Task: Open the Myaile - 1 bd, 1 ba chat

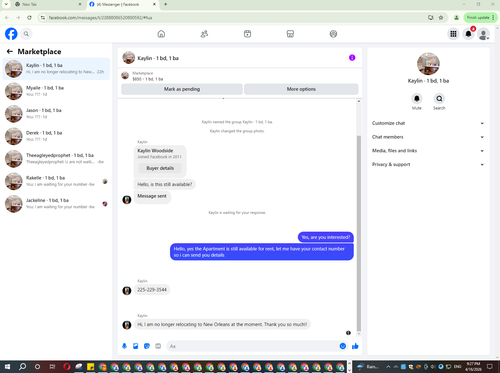Action: tap(56, 91)
